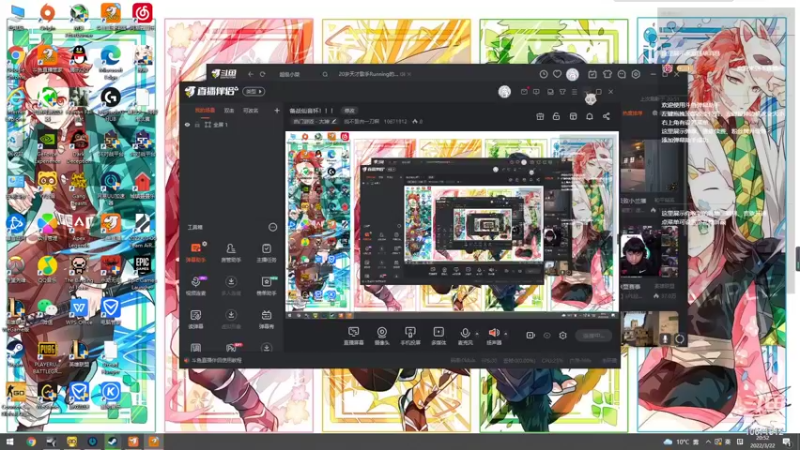Click the unlock icon in title row

click(556, 116)
